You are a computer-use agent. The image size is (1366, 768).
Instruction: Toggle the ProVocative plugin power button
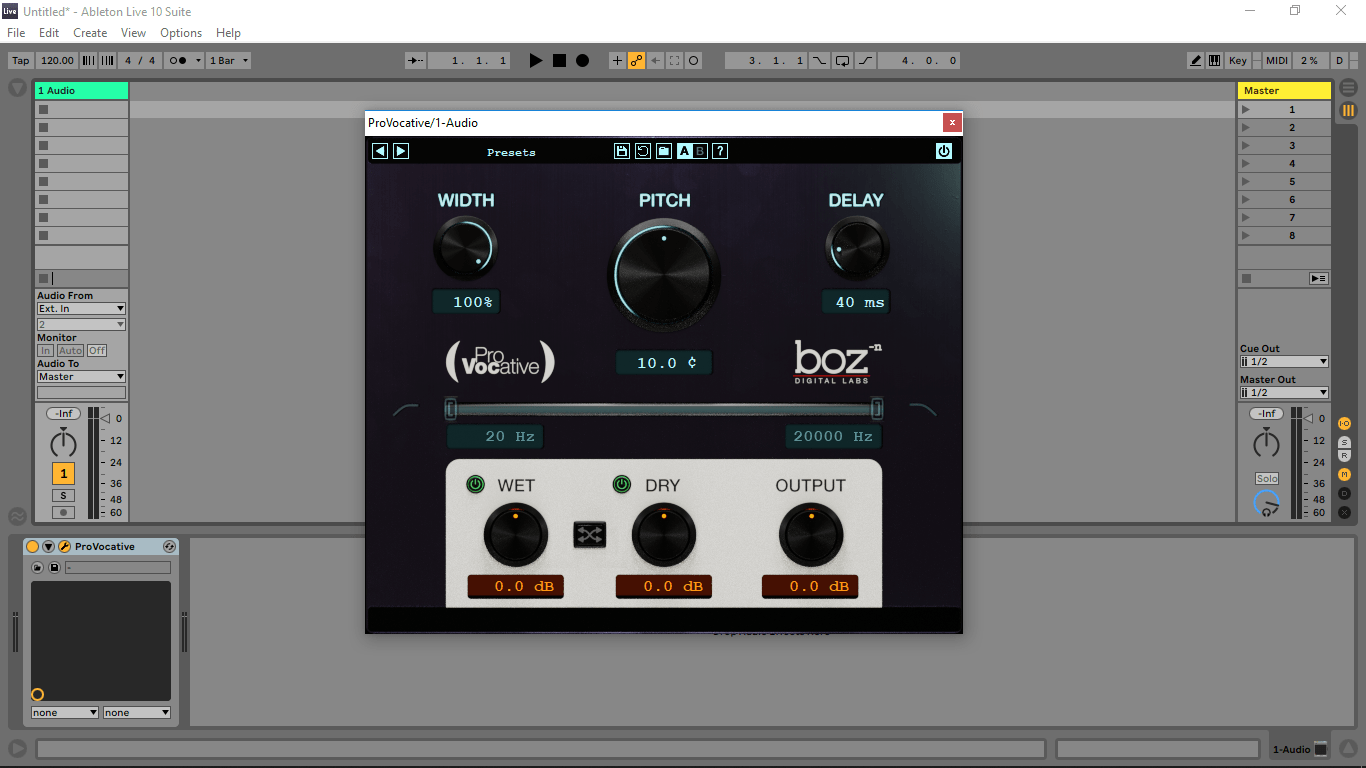944,151
